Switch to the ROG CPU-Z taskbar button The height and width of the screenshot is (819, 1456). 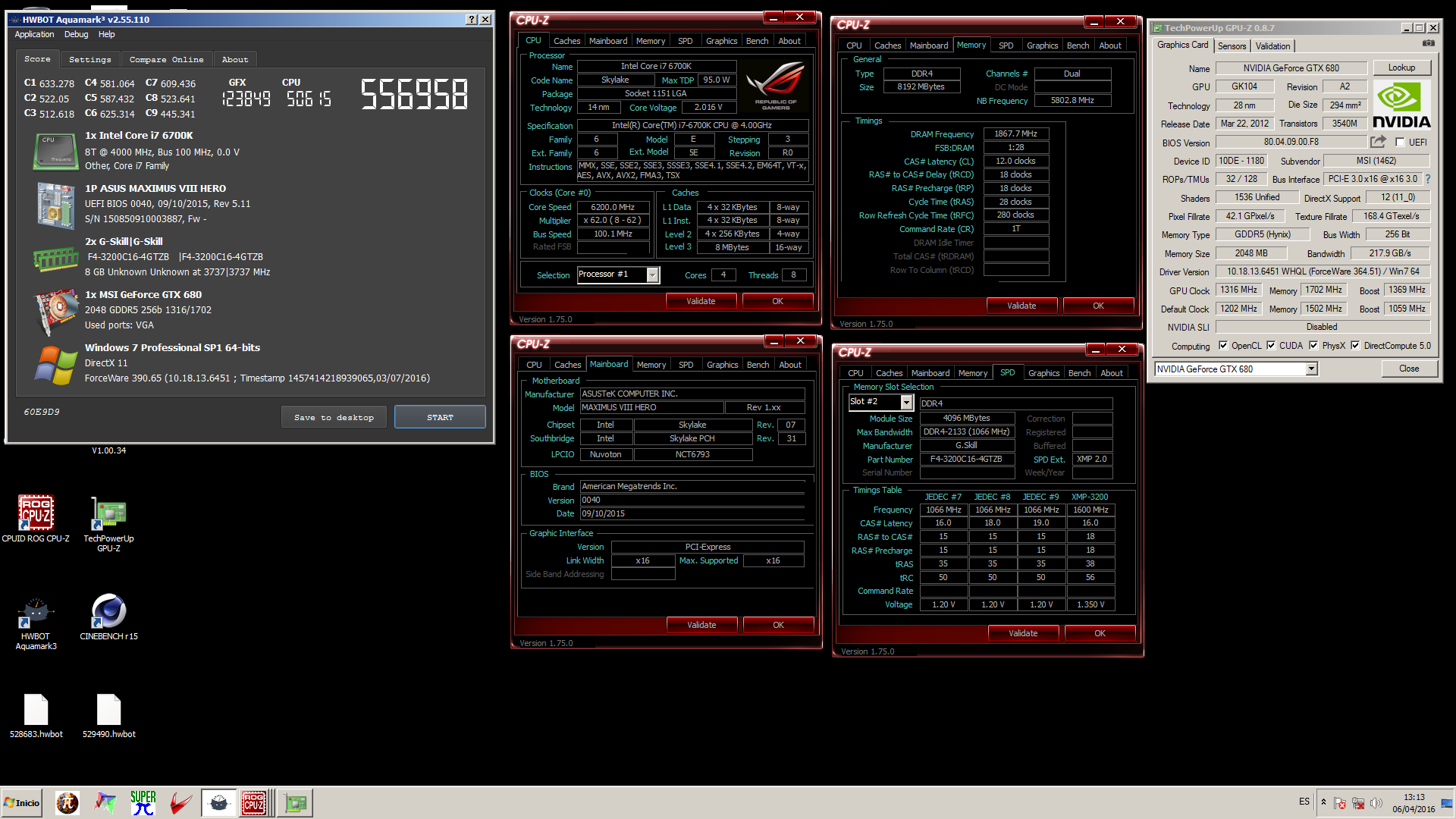coord(255,803)
